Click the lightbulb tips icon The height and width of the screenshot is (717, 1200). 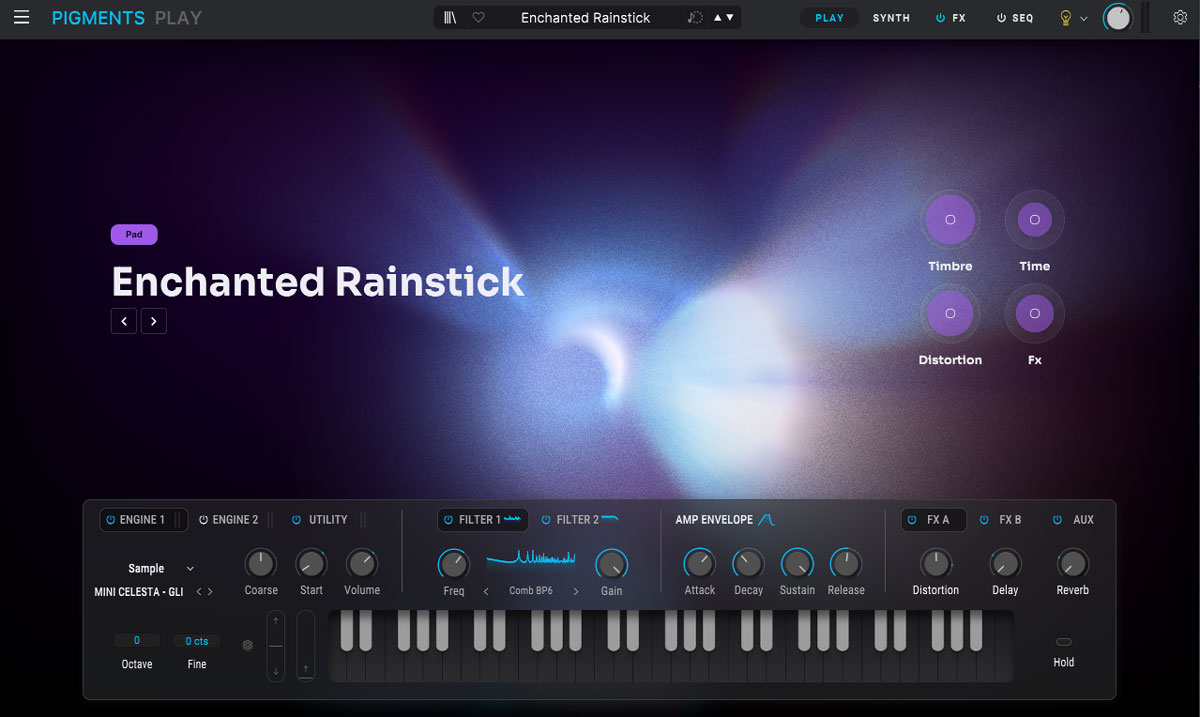(x=1066, y=18)
